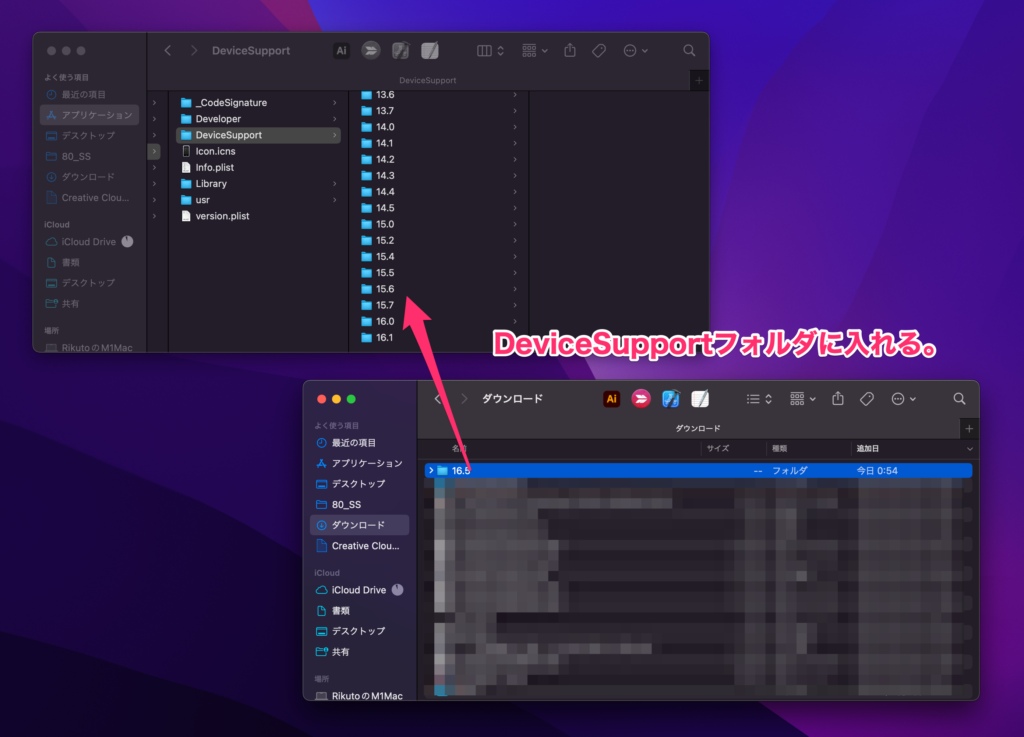Select アプリケーション in DeviceSupport window sidebar
This screenshot has height=737, width=1024.
[x=89, y=115]
